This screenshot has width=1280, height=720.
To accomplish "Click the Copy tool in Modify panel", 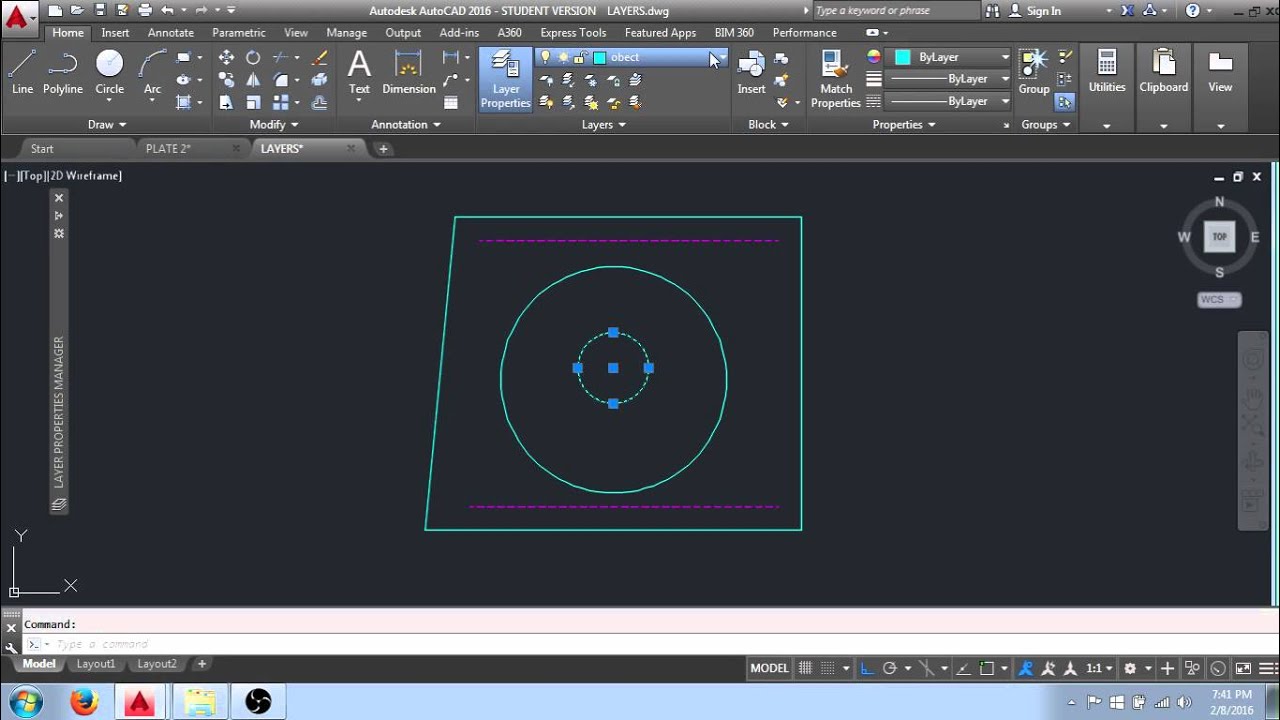I will (x=226, y=80).
